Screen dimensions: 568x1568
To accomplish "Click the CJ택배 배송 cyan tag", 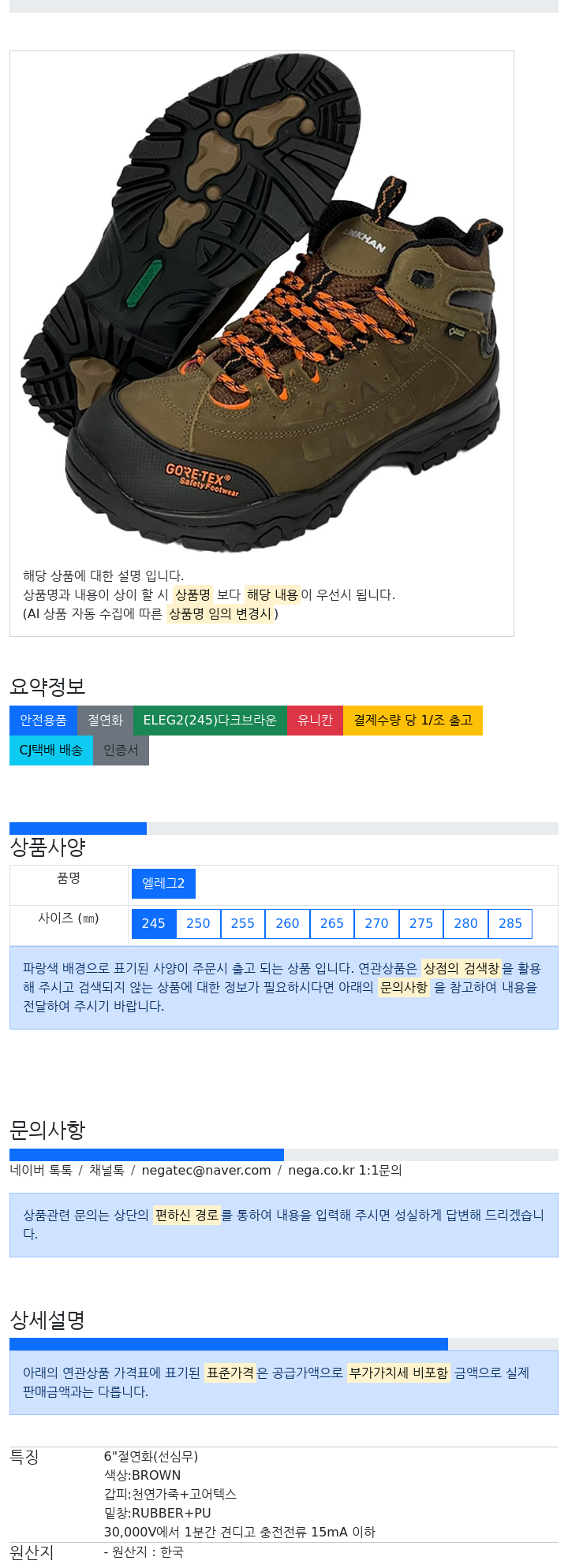I will [51, 750].
